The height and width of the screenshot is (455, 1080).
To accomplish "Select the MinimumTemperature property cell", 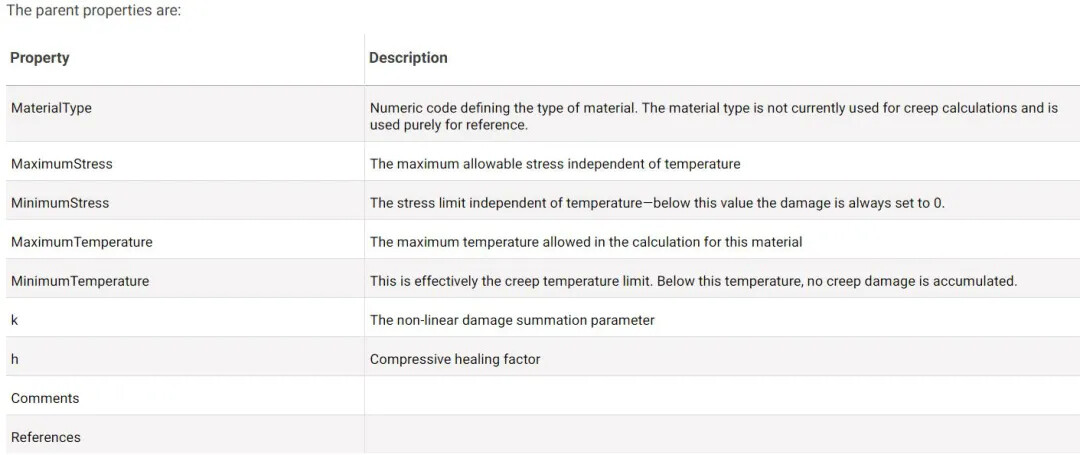I will [80, 281].
